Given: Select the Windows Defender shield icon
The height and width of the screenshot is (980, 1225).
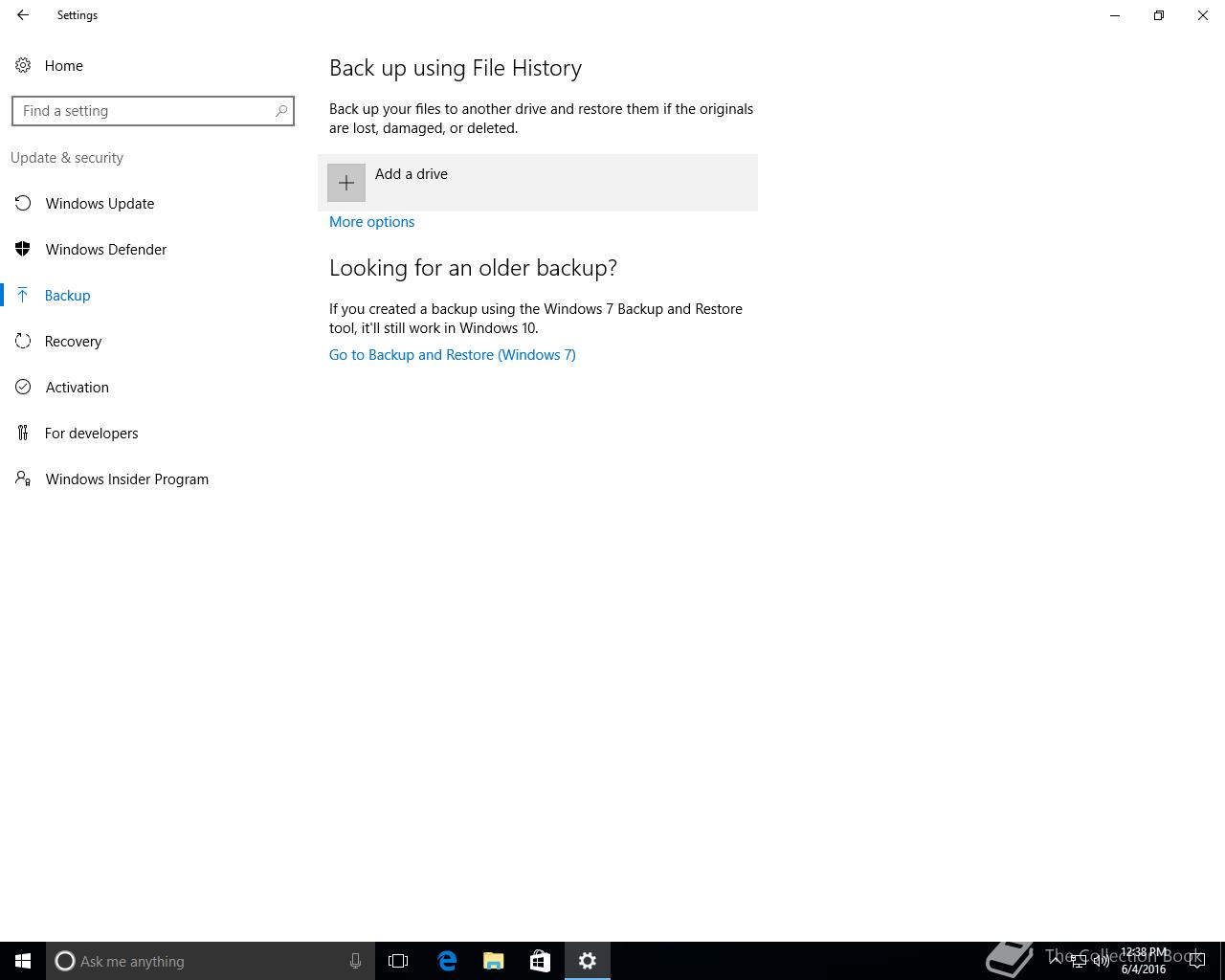Looking at the screenshot, I should [23, 249].
